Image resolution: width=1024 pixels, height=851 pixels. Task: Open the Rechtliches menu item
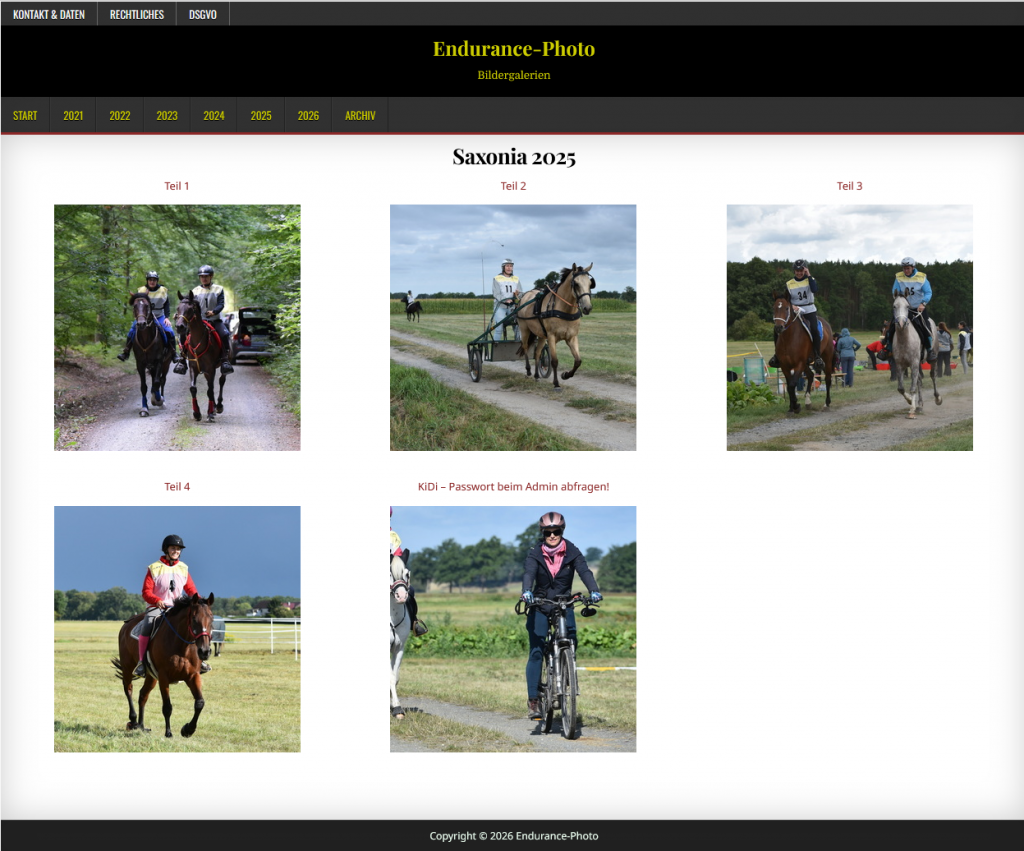[137, 14]
